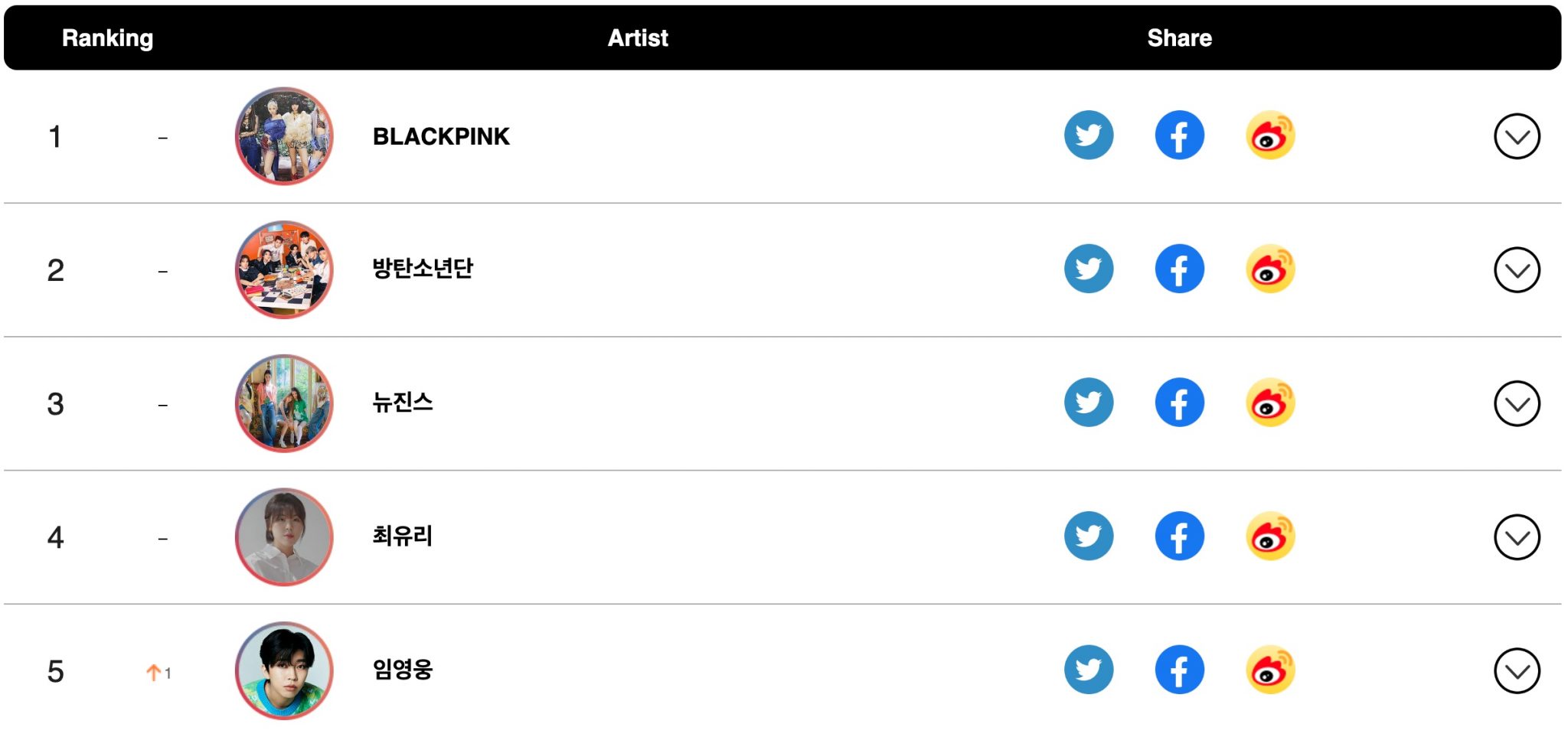1568x737 pixels.
Task: Share 임영웅 on Facebook
Action: tap(1179, 670)
